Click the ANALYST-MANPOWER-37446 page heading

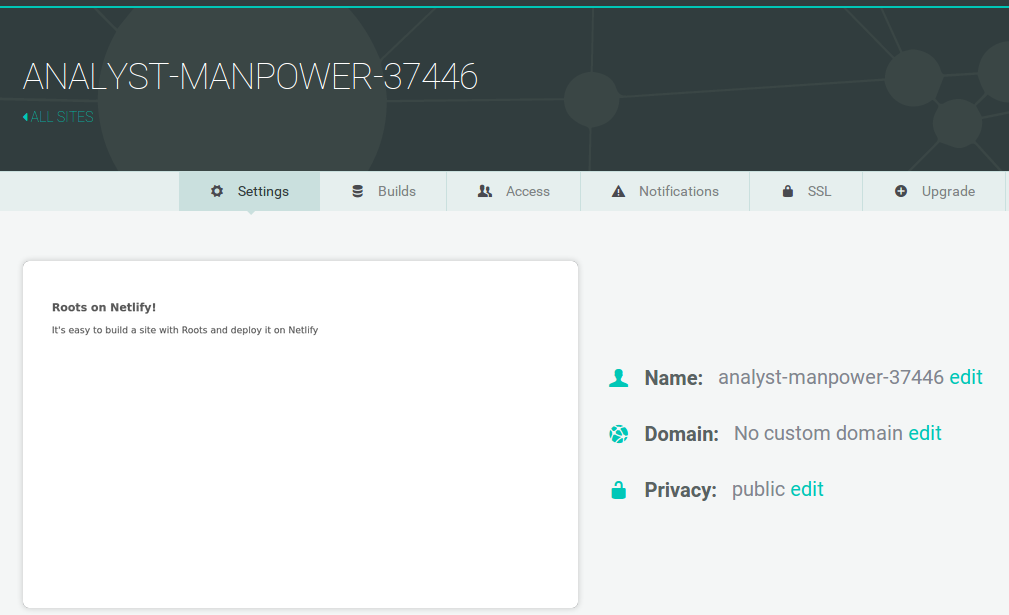250,77
